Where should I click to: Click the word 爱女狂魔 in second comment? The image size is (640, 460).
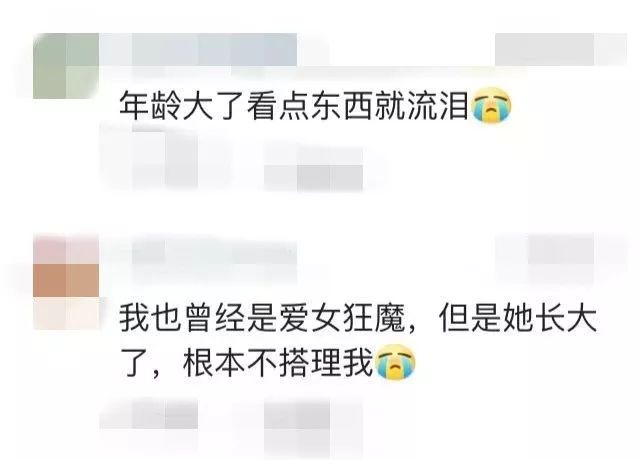342,318
